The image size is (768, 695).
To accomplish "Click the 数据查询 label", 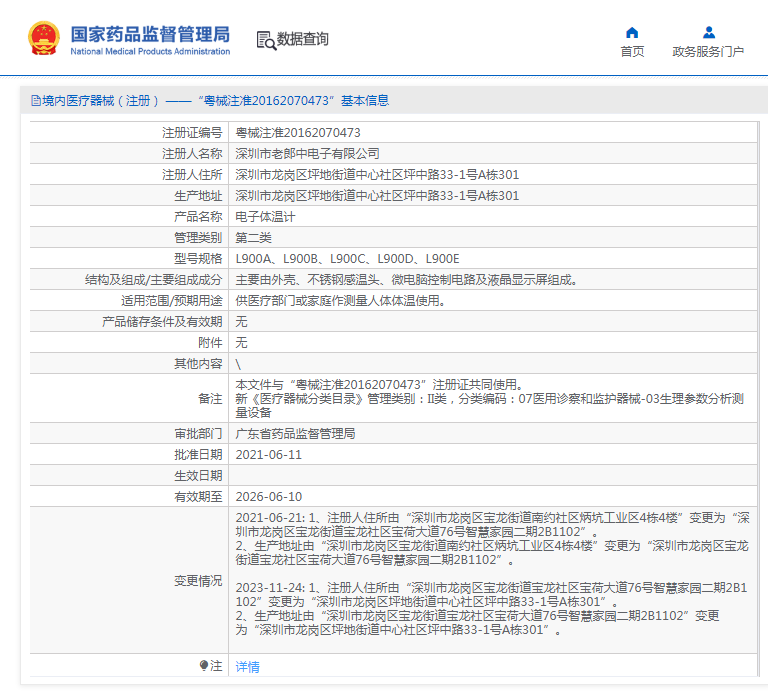I will 302,39.
